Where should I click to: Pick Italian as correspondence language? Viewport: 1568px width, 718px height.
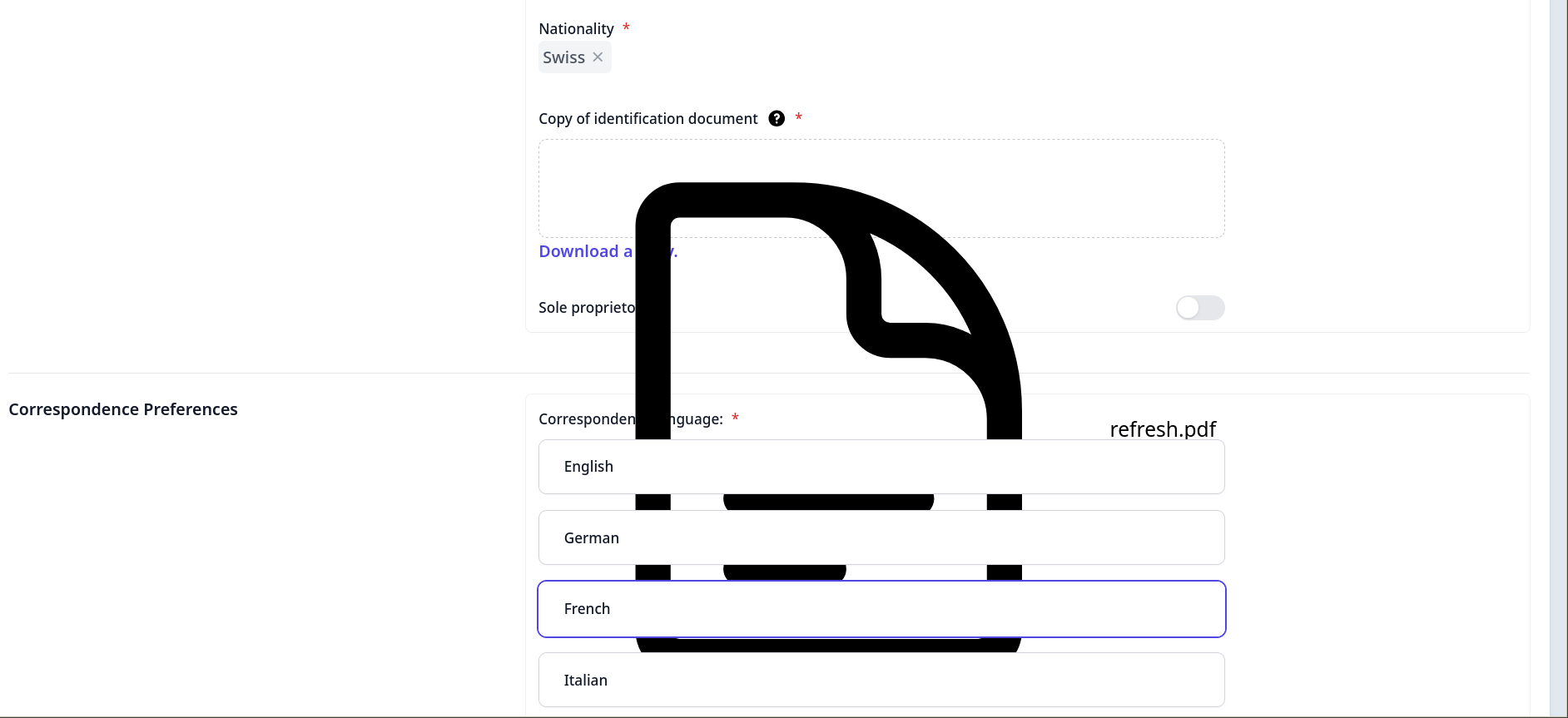tap(881, 680)
